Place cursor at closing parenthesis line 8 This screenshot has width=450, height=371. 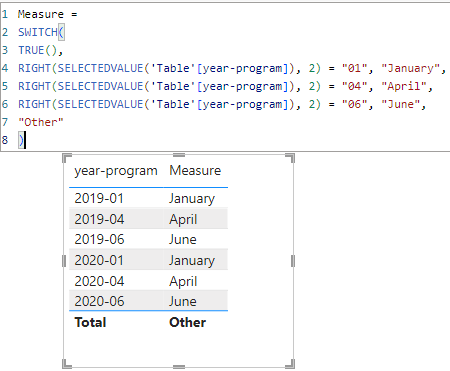tap(21, 140)
